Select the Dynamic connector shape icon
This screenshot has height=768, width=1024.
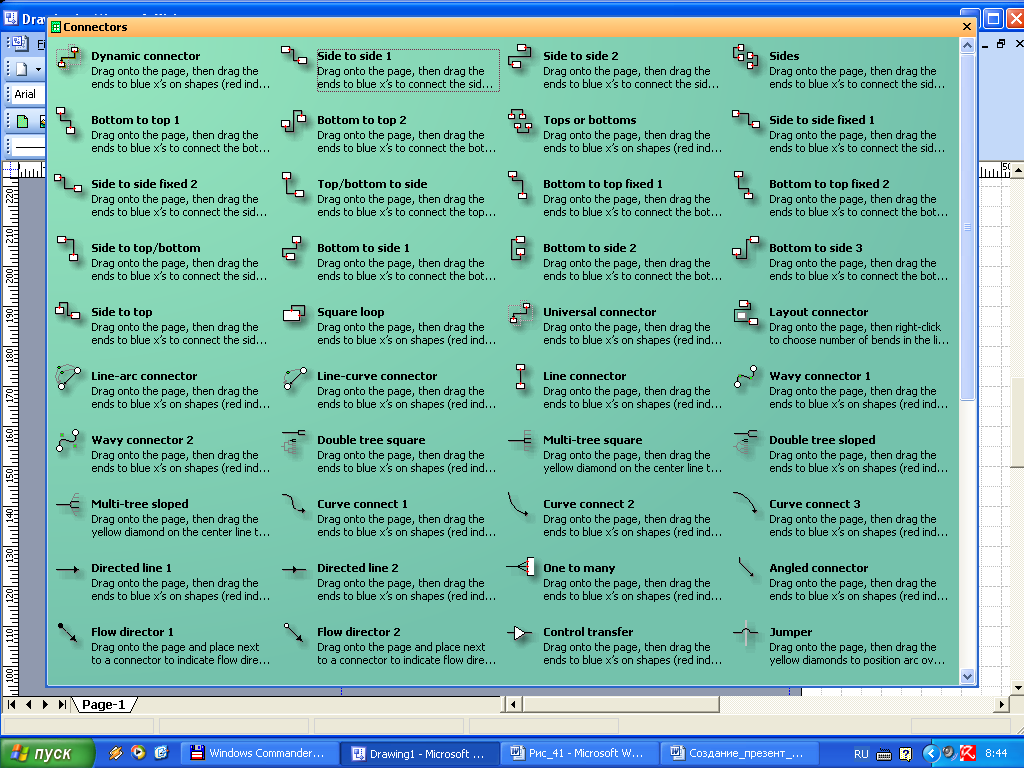68,58
